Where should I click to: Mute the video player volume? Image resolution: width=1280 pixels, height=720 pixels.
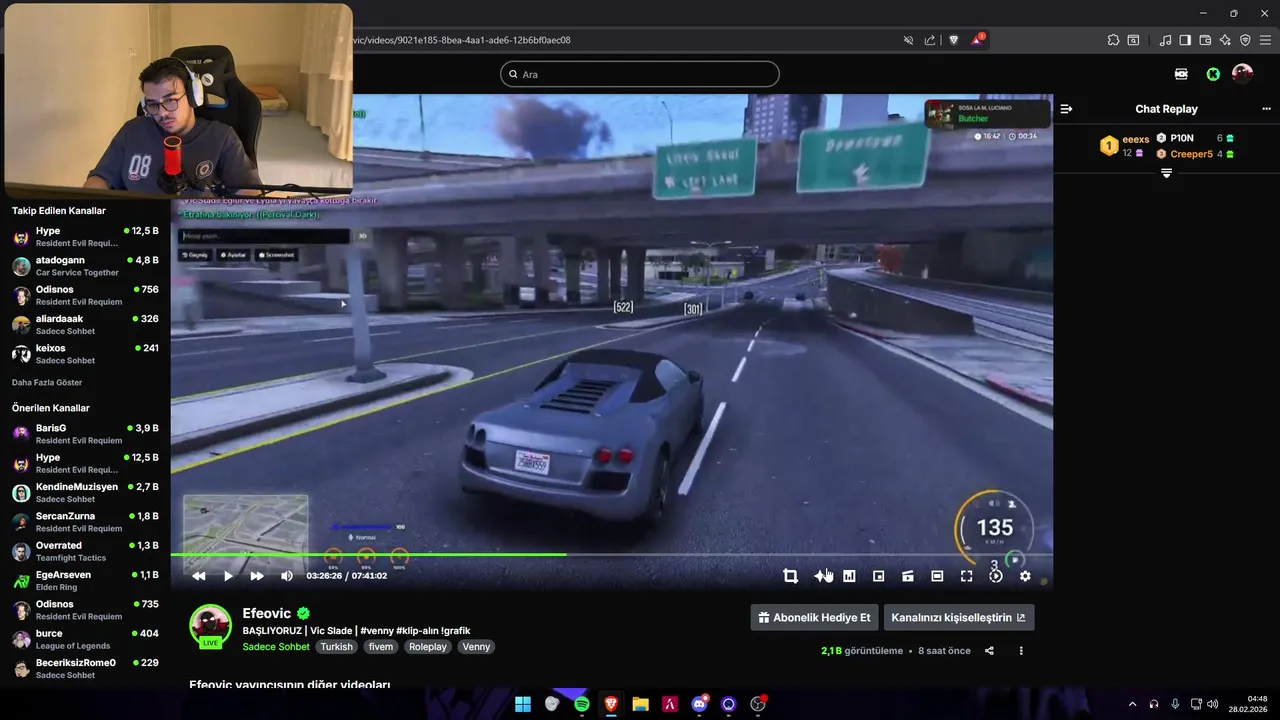(x=287, y=576)
